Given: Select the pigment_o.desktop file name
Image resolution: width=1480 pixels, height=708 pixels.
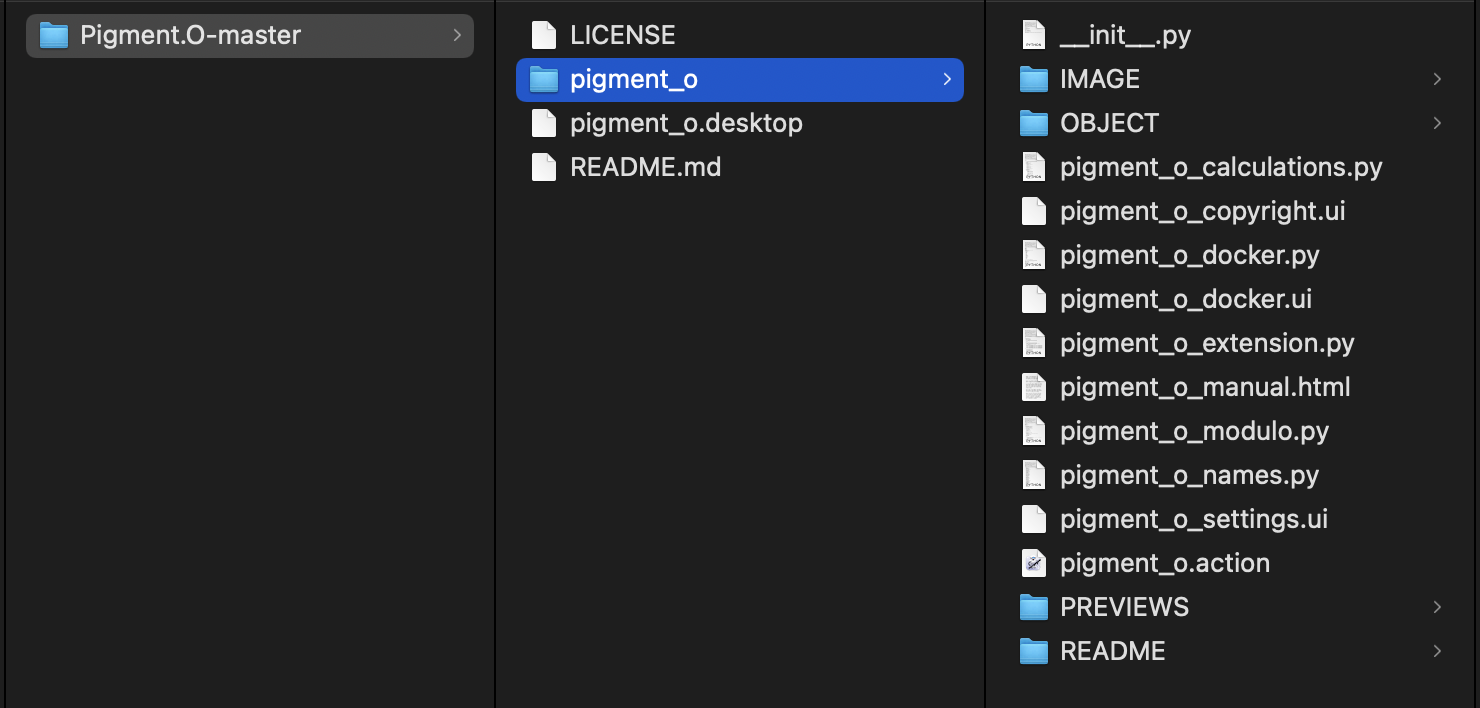Looking at the screenshot, I should (686, 123).
